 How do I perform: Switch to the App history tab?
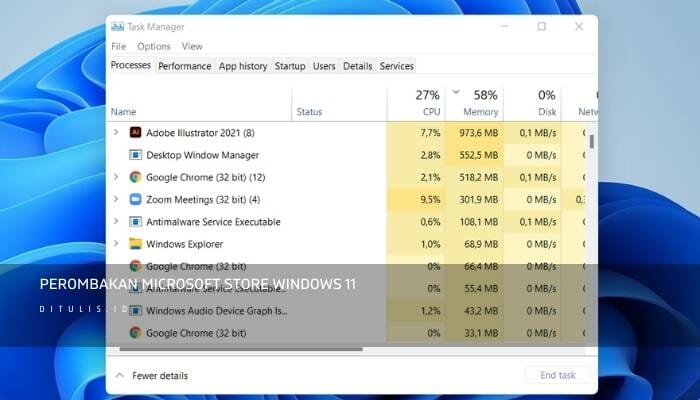point(243,66)
